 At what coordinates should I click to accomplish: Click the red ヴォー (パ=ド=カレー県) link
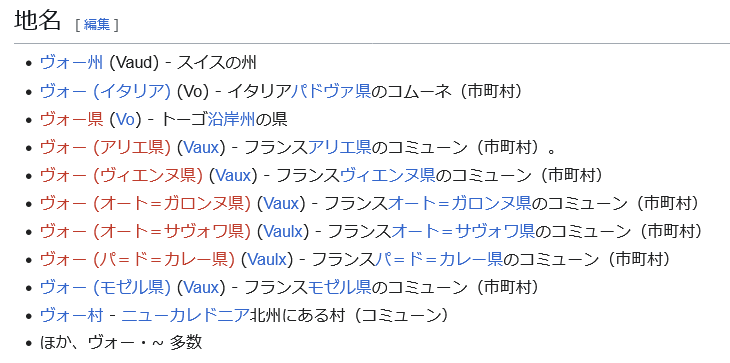pos(137,259)
